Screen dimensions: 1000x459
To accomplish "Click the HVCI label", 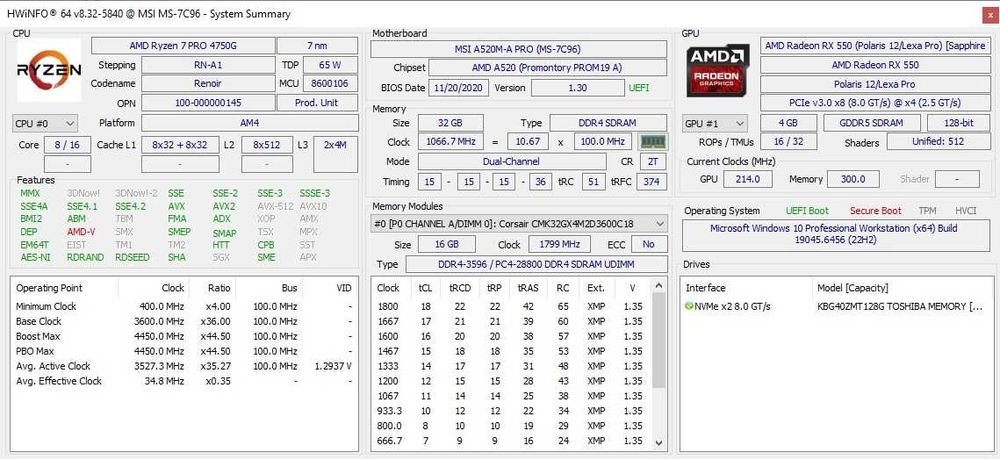I will tap(966, 211).
